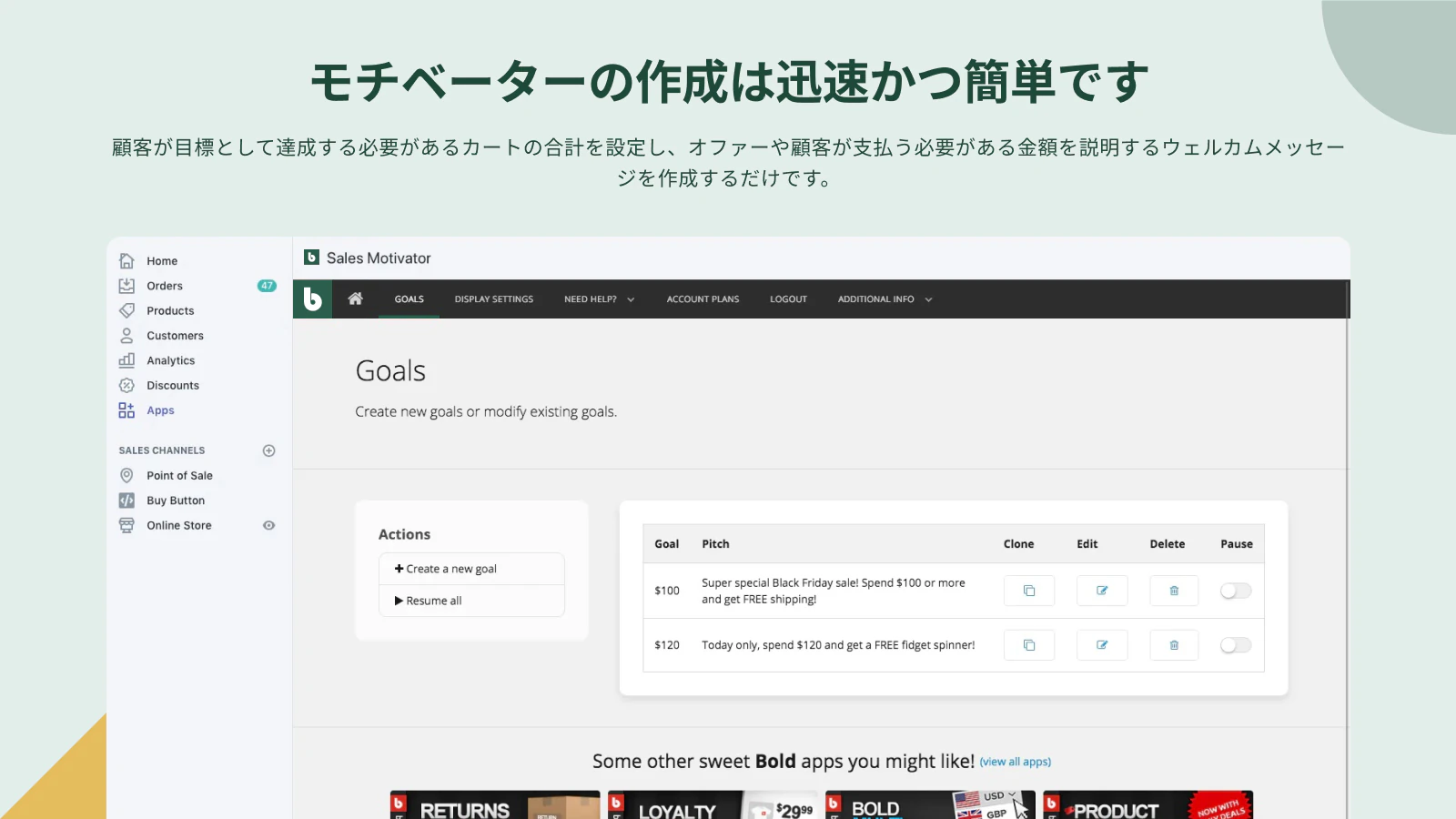The height and width of the screenshot is (819, 1456).
Task: Expand the Need Help? dropdown
Action: pyautogui.click(x=600, y=299)
